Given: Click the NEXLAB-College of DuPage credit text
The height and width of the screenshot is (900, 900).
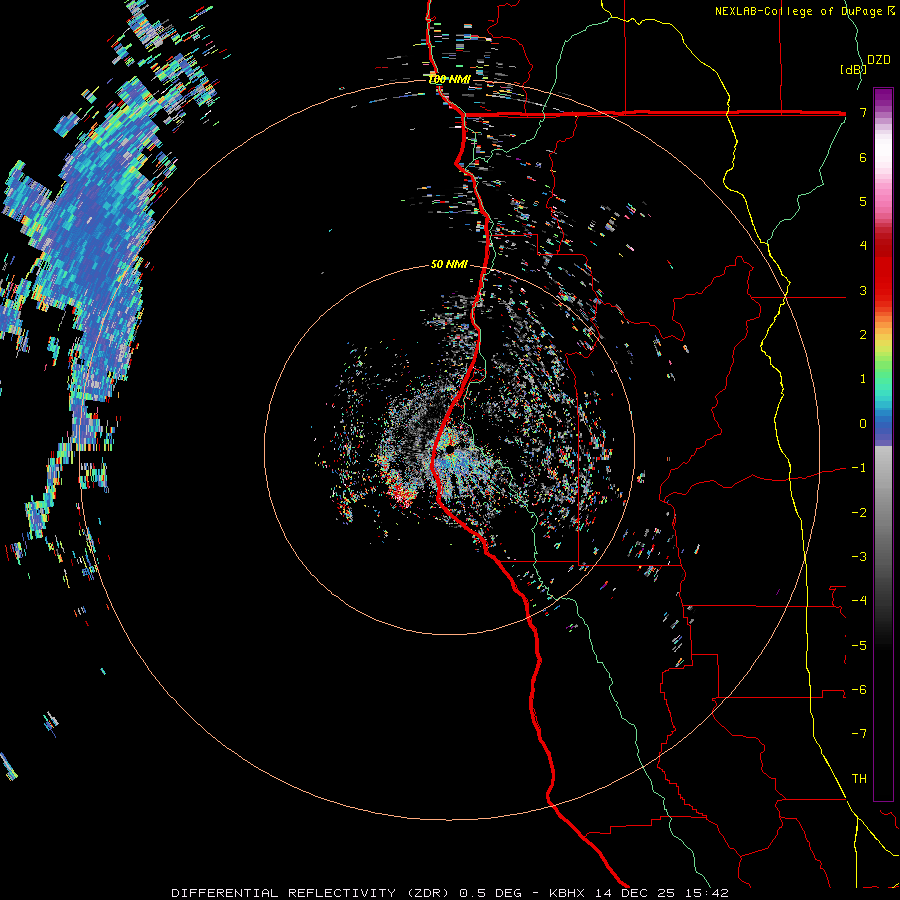Looking at the screenshot, I should (805, 11).
